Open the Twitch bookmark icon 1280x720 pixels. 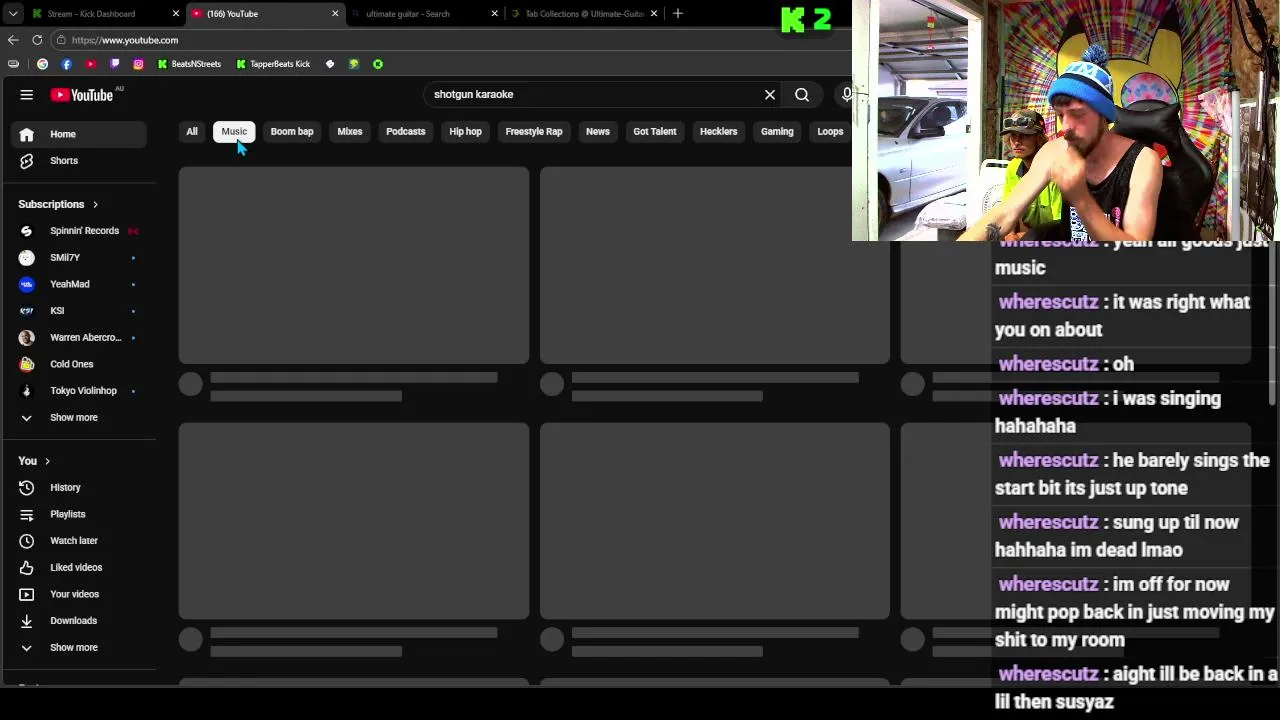(x=114, y=64)
